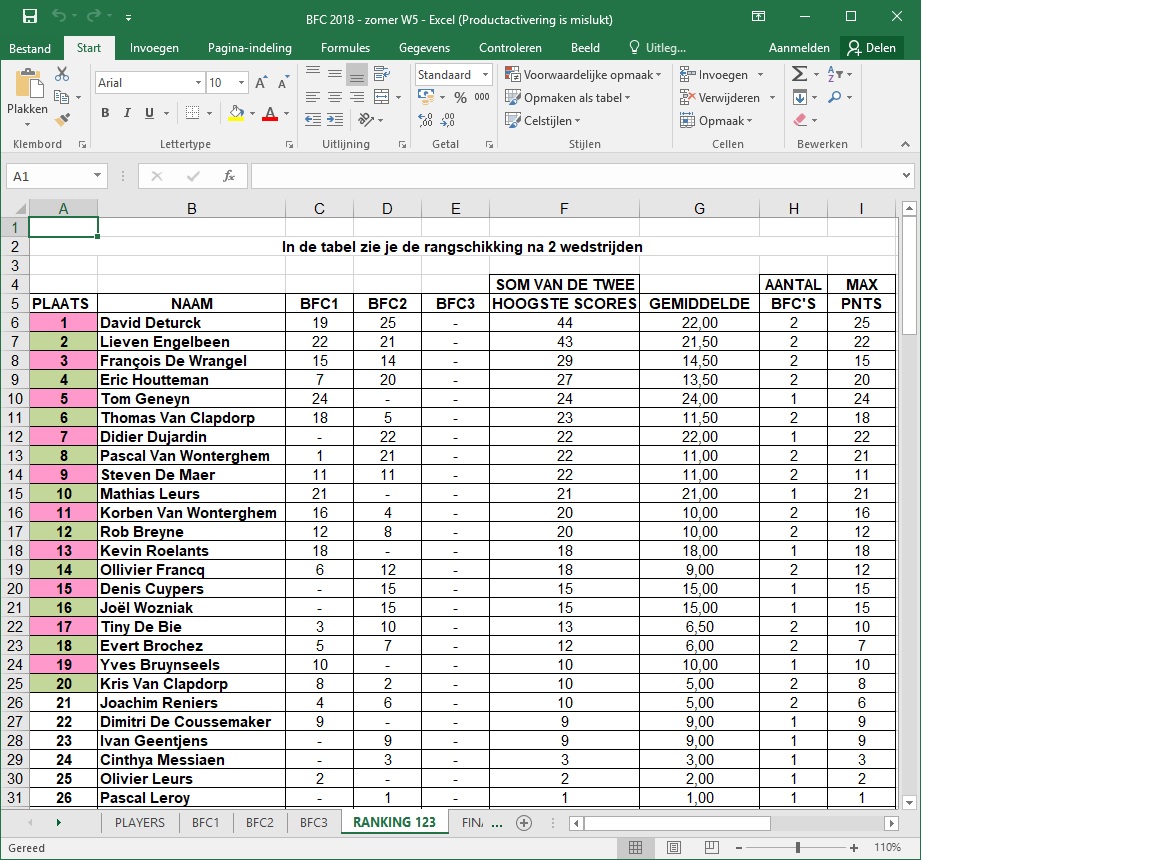The width and height of the screenshot is (1152, 860).
Task: Switch to the PLAYERS sheet tab
Action: tap(140, 822)
